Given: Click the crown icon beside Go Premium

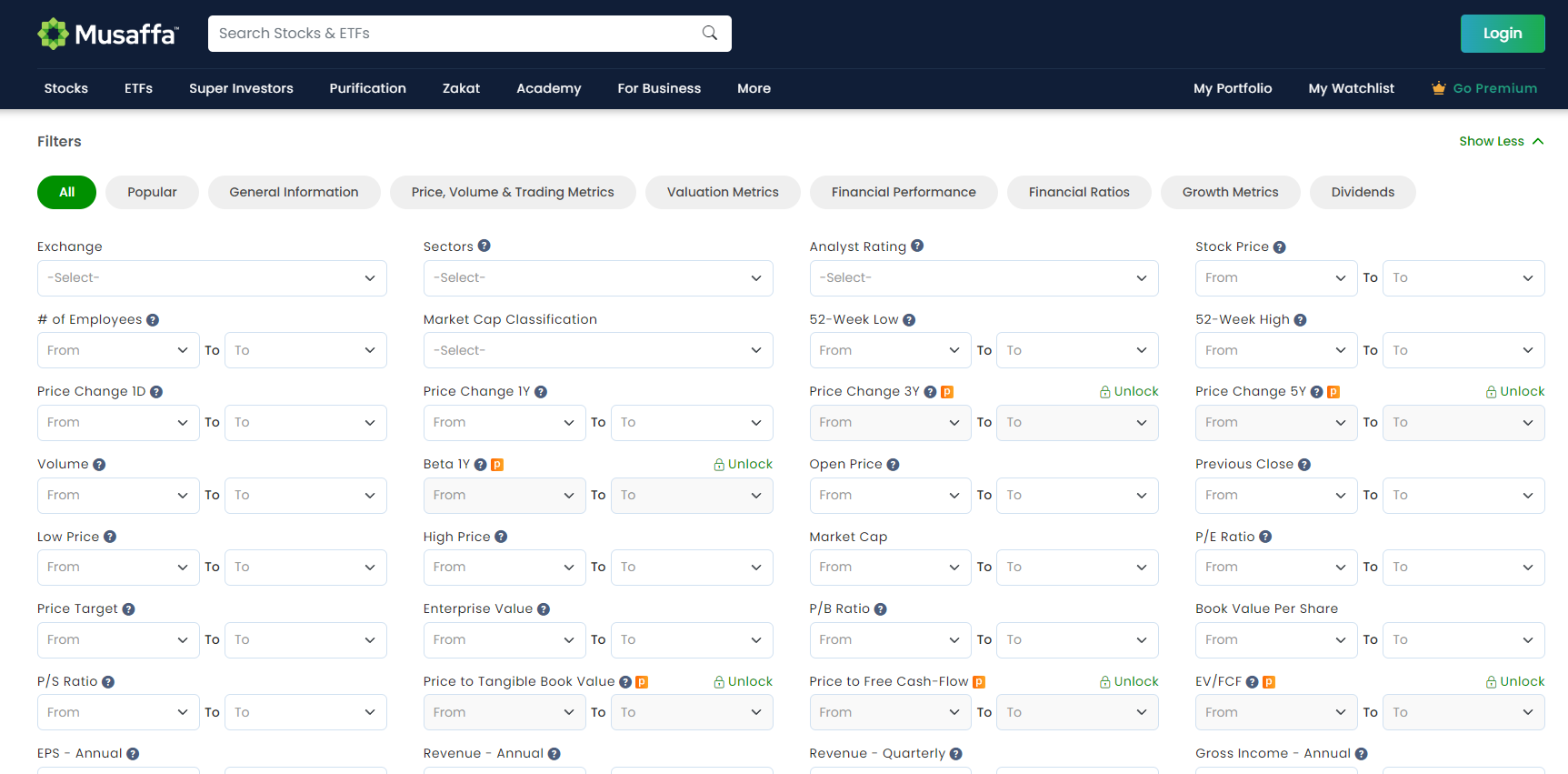Looking at the screenshot, I should [1438, 88].
